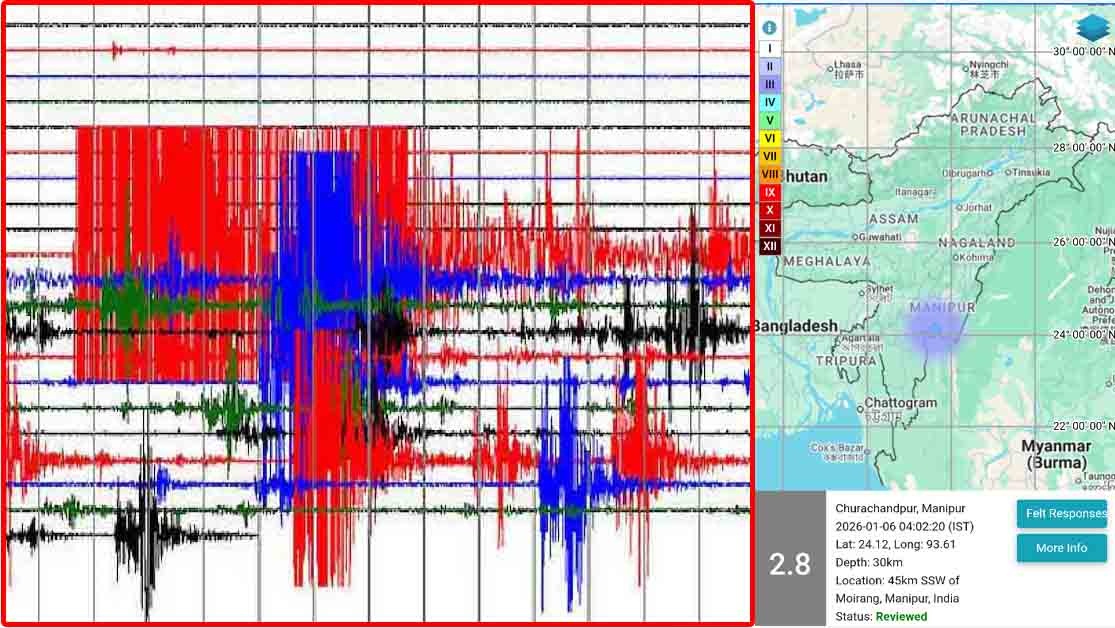Click intensity VII in the scale

coord(769,156)
